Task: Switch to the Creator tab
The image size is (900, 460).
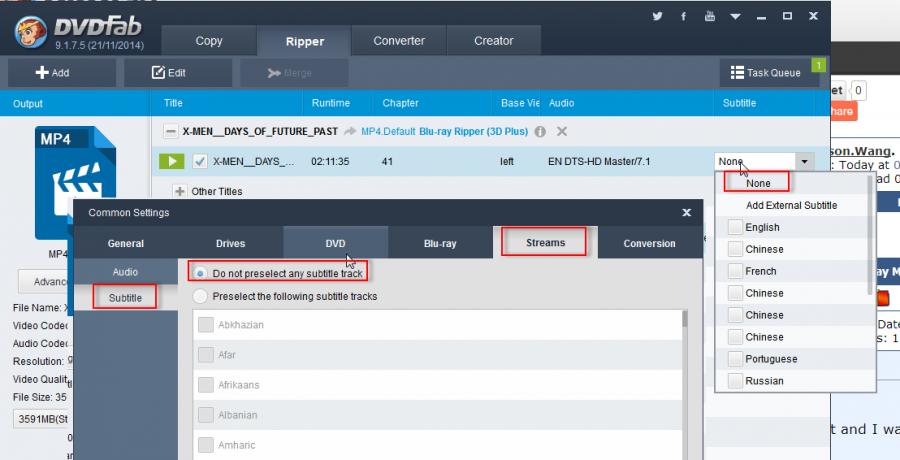Action: pos(494,41)
